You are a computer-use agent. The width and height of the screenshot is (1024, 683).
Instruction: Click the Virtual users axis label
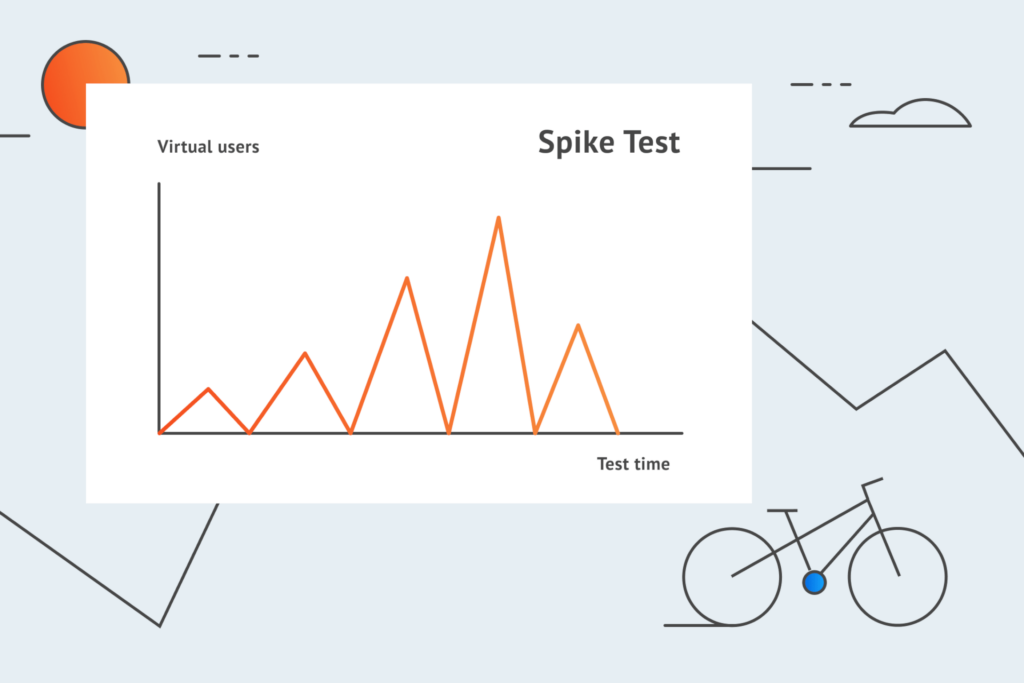(x=208, y=147)
